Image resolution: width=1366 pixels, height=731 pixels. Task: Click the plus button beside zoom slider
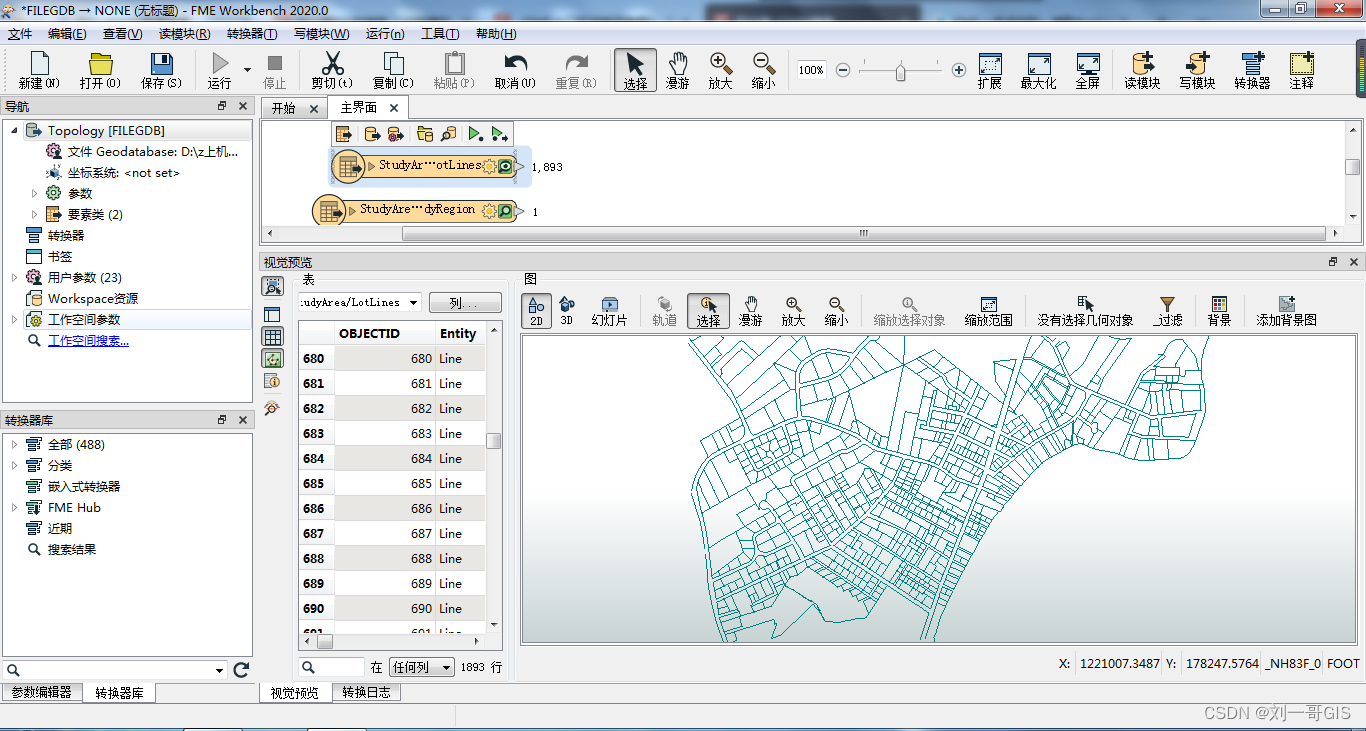coord(959,70)
